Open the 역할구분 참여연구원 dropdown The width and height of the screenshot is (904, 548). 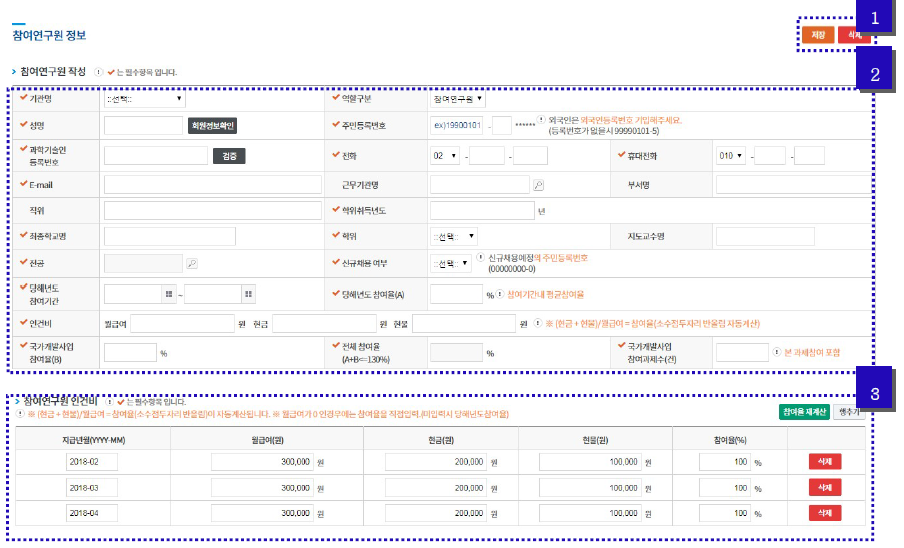[458, 99]
